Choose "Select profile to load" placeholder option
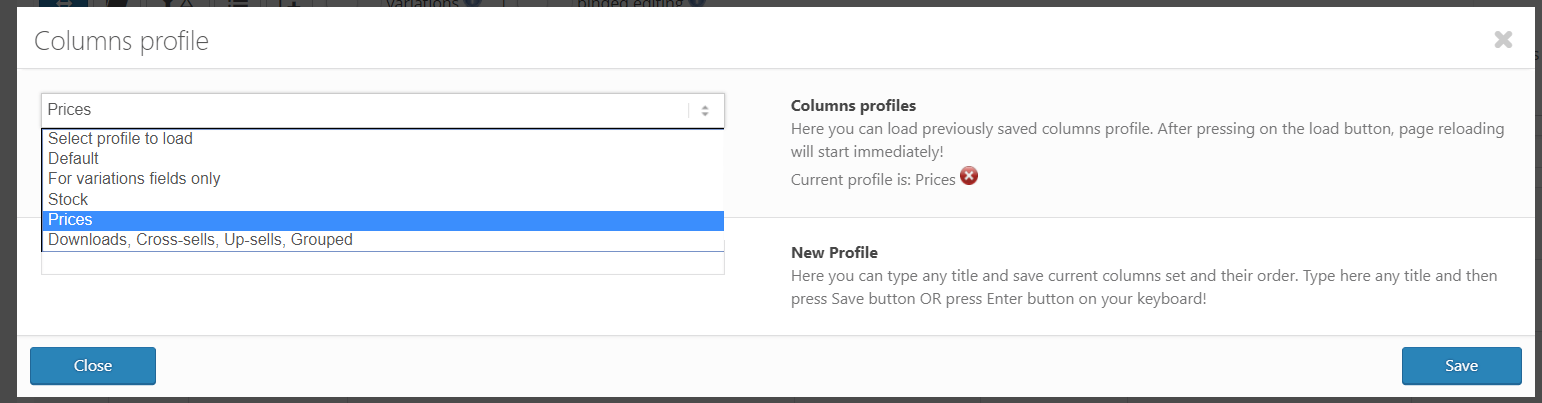The width and height of the screenshot is (1542, 403). [x=120, y=139]
